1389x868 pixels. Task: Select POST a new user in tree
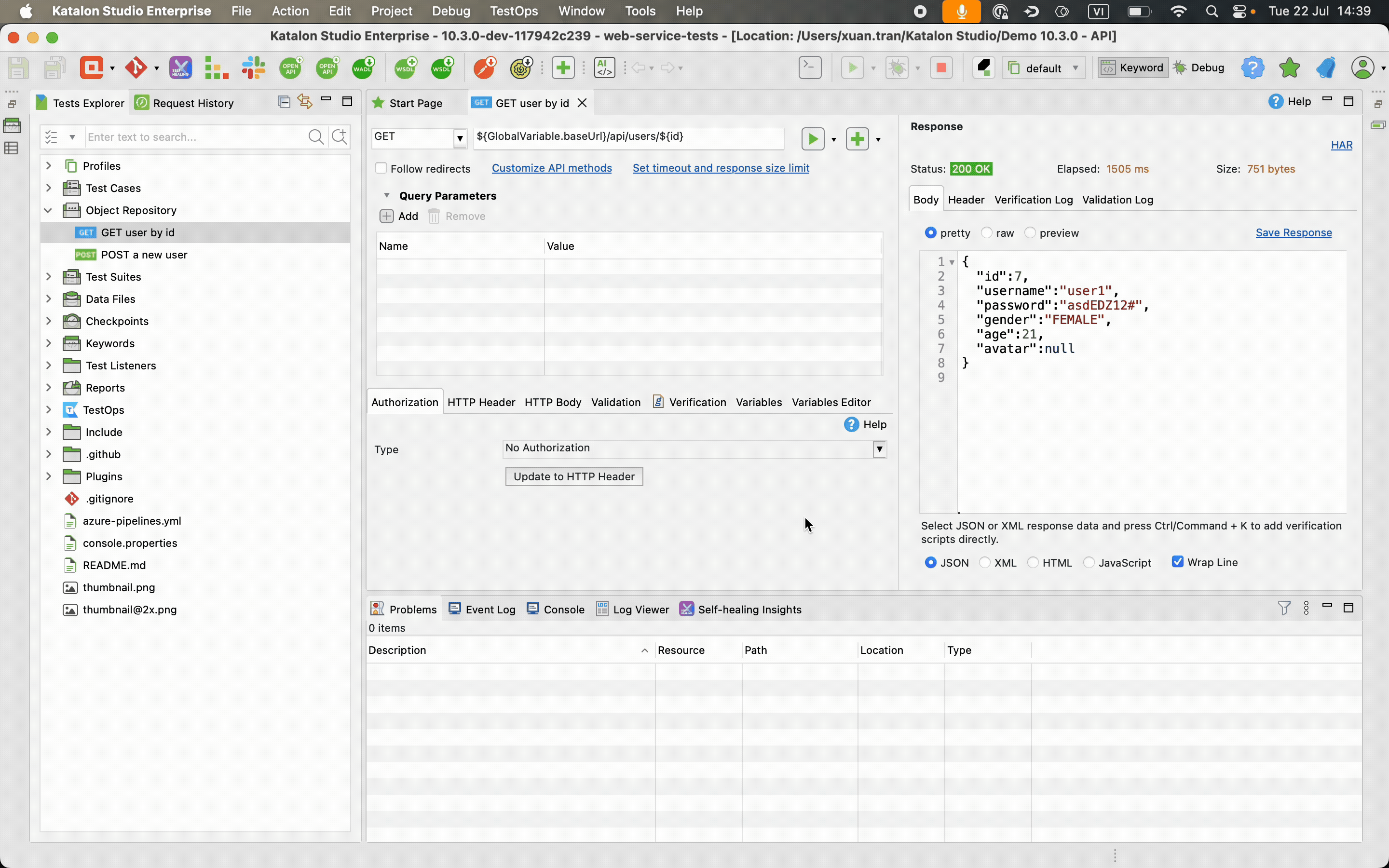click(144, 254)
